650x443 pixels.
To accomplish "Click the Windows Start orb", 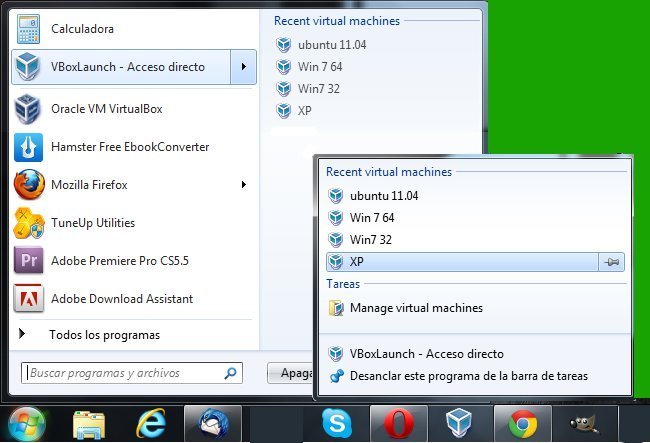I will [x=27, y=424].
